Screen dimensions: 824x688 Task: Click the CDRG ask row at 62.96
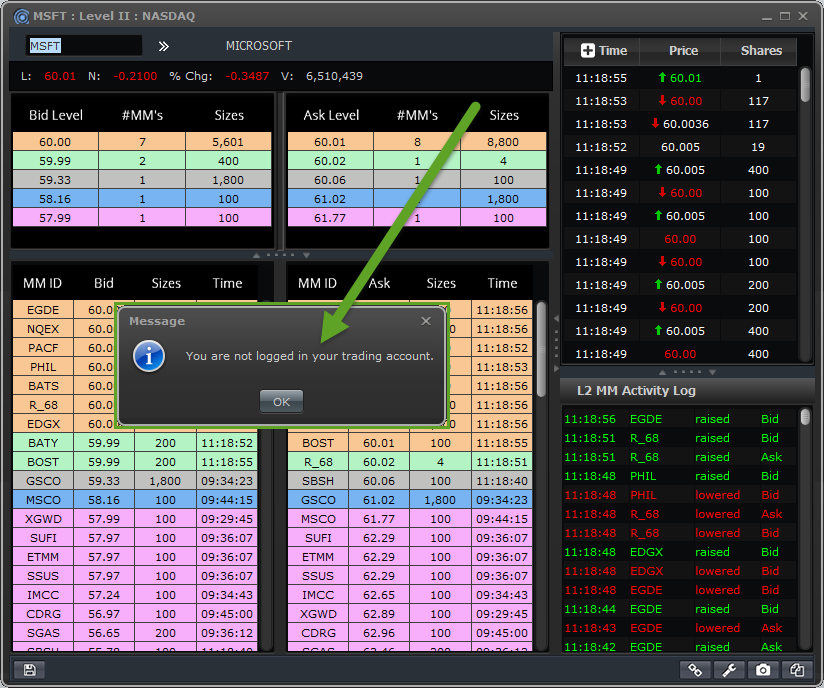coord(410,633)
